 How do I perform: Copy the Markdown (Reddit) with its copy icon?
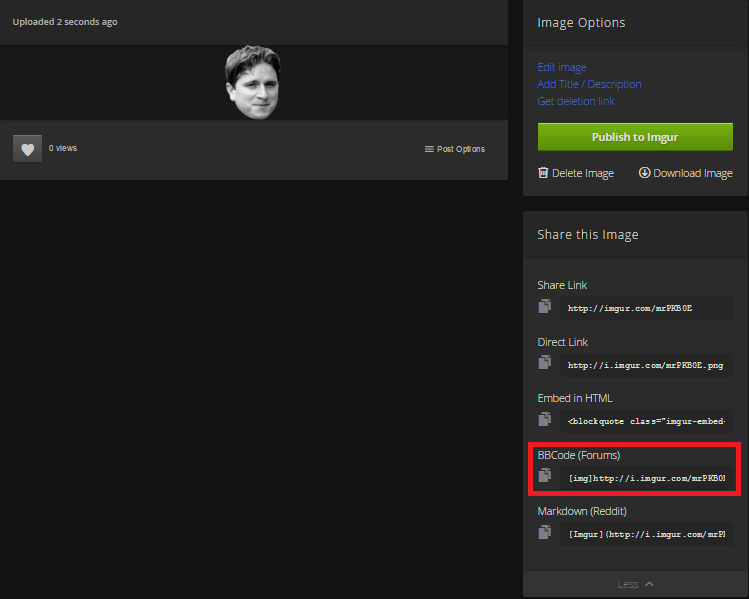tap(545, 532)
